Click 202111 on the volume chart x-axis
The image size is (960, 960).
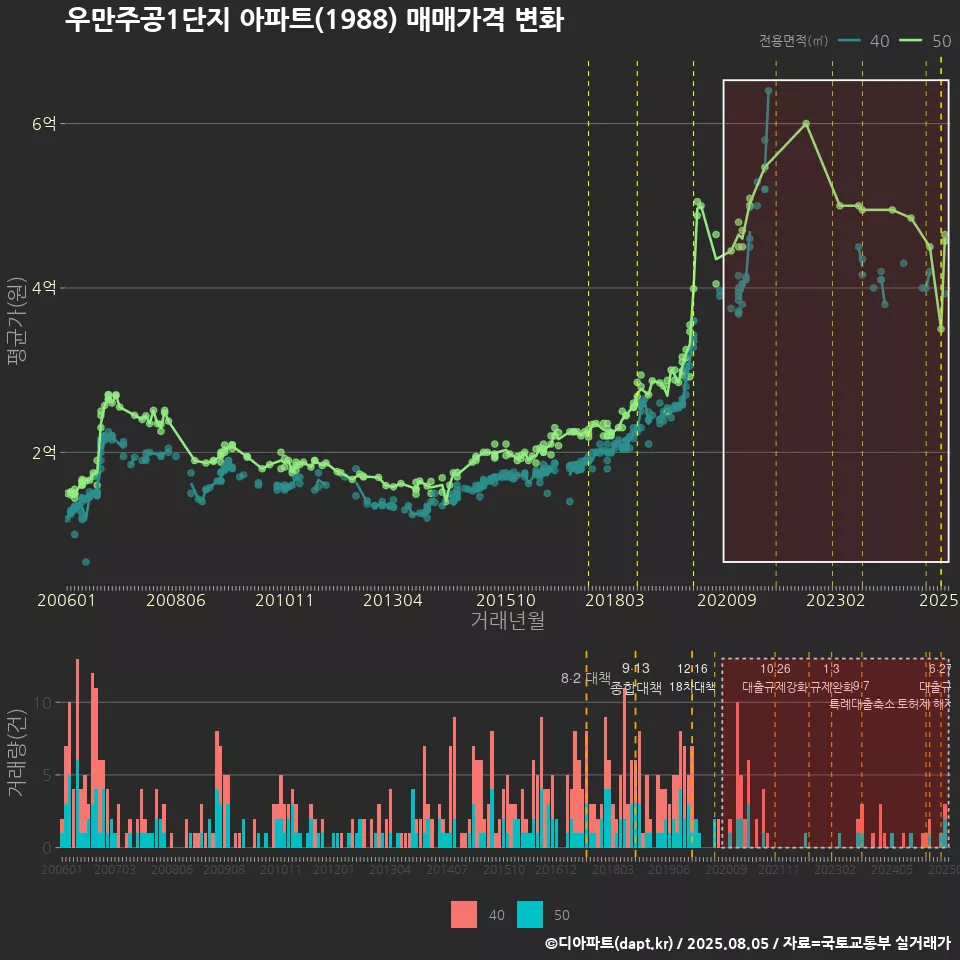779,869
